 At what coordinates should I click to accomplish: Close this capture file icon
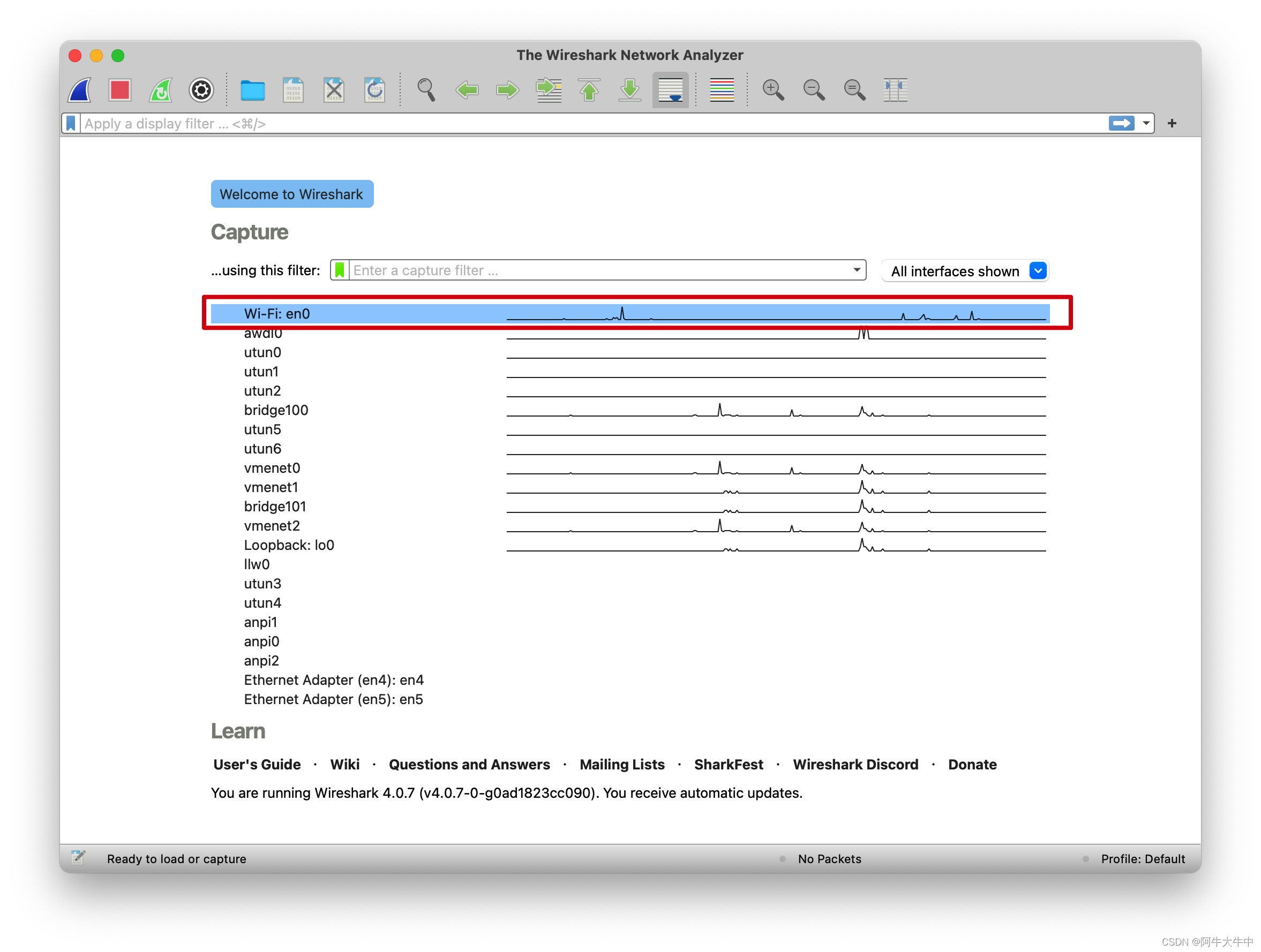coord(334,90)
